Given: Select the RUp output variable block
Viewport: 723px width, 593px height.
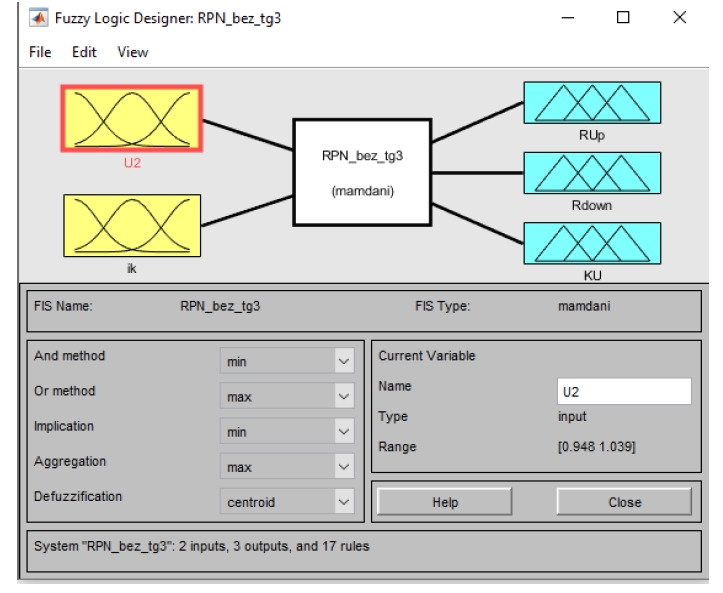Looking at the screenshot, I should pos(592,103).
